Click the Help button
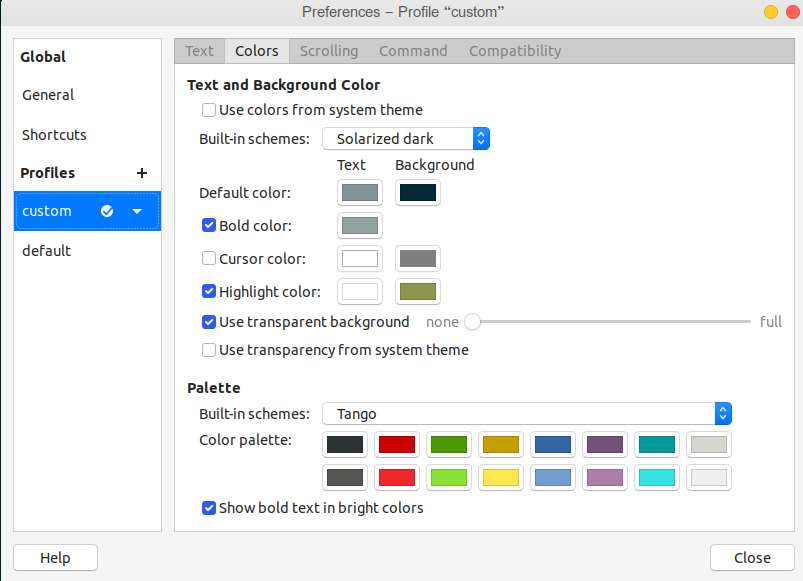The width and height of the screenshot is (803, 581). coord(55,558)
